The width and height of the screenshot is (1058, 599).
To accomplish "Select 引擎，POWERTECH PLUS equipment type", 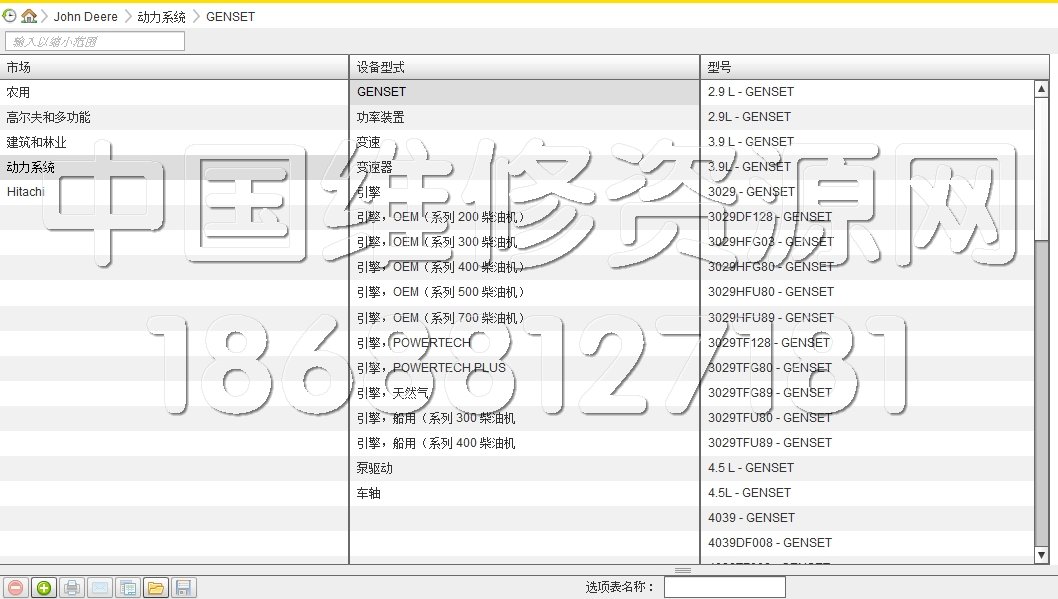I will (431, 368).
